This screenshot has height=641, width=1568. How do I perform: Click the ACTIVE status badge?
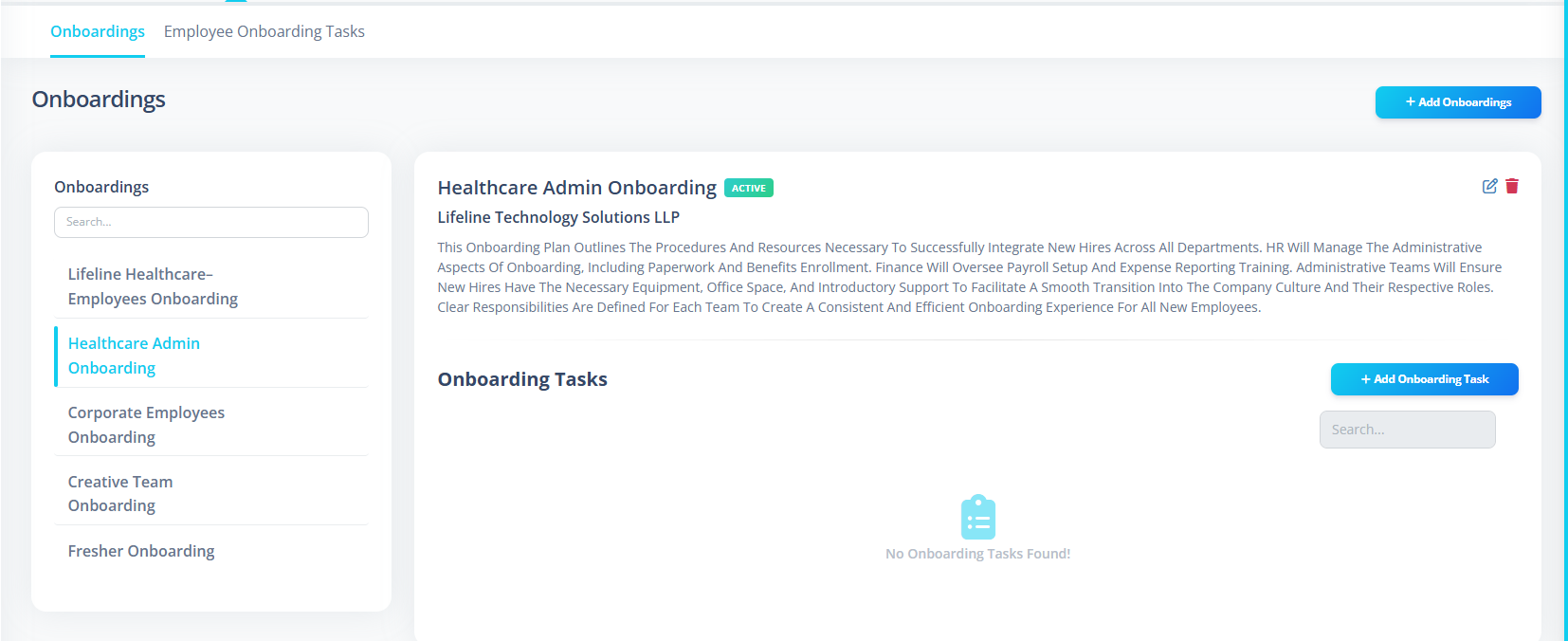tap(749, 188)
